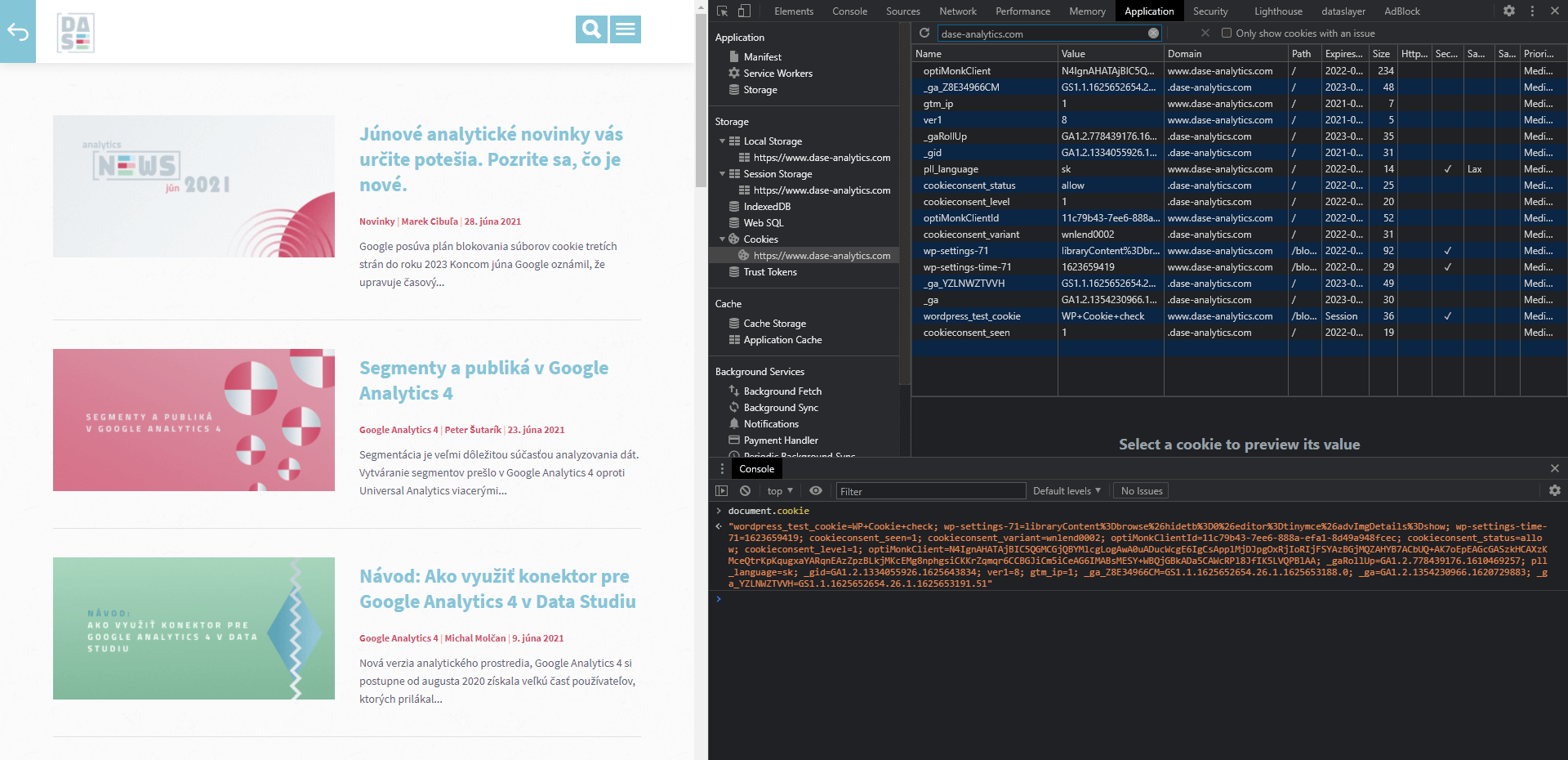Image resolution: width=1568 pixels, height=760 pixels.
Task: Open the Default levels dropdown
Action: (x=1067, y=490)
